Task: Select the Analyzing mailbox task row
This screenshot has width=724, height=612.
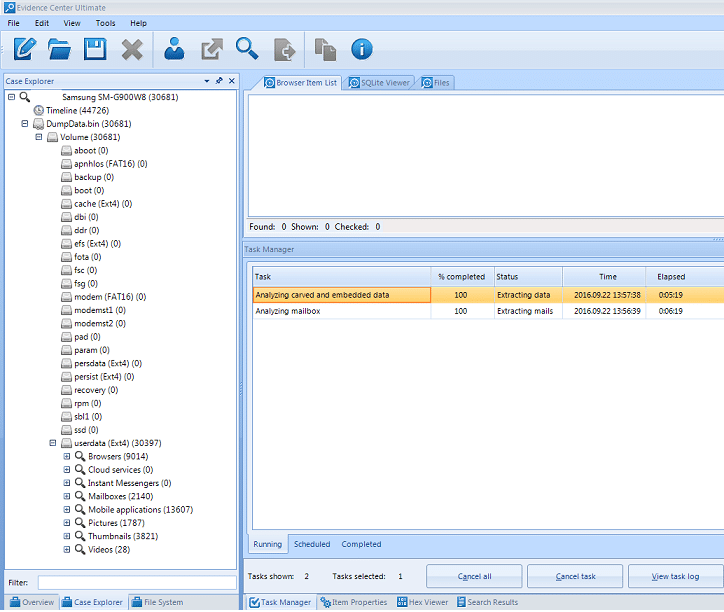Action: (488, 311)
